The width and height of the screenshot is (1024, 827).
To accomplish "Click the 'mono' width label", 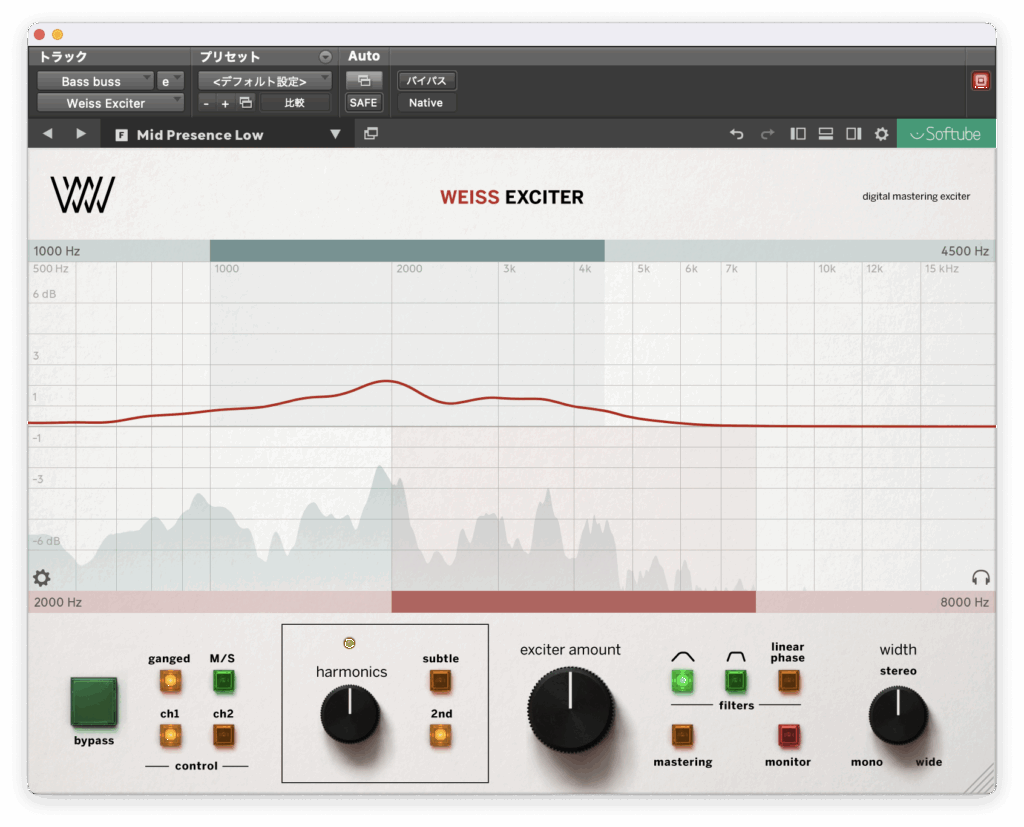I will (x=867, y=762).
